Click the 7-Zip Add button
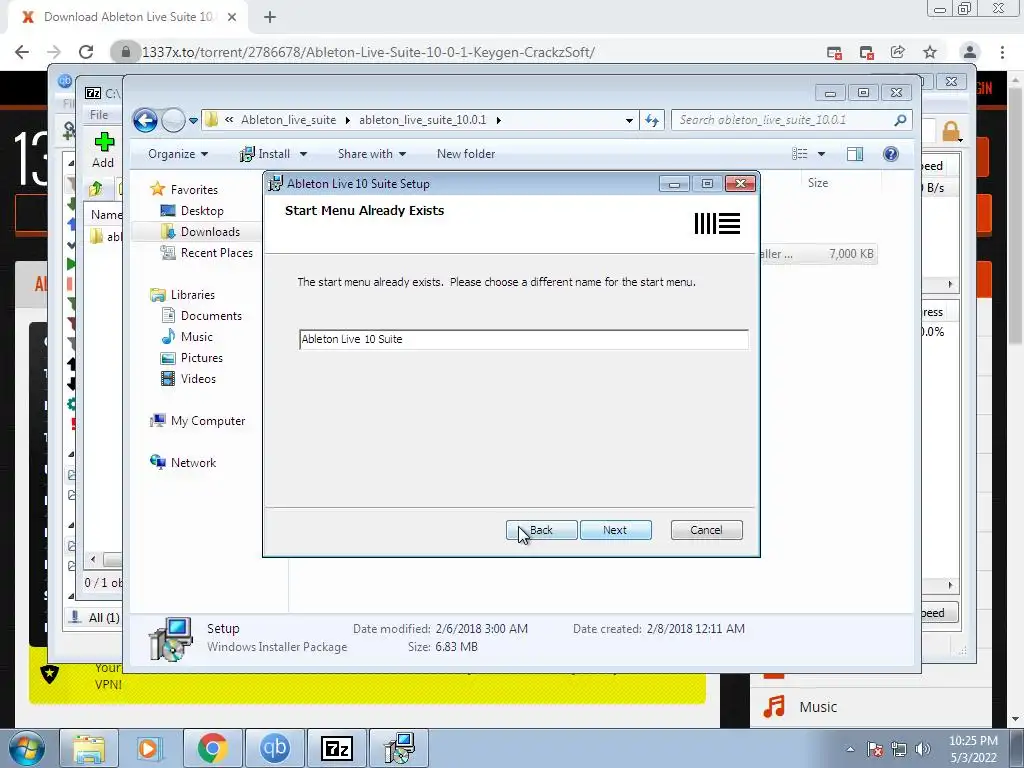This screenshot has height=768, width=1024. (103, 150)
